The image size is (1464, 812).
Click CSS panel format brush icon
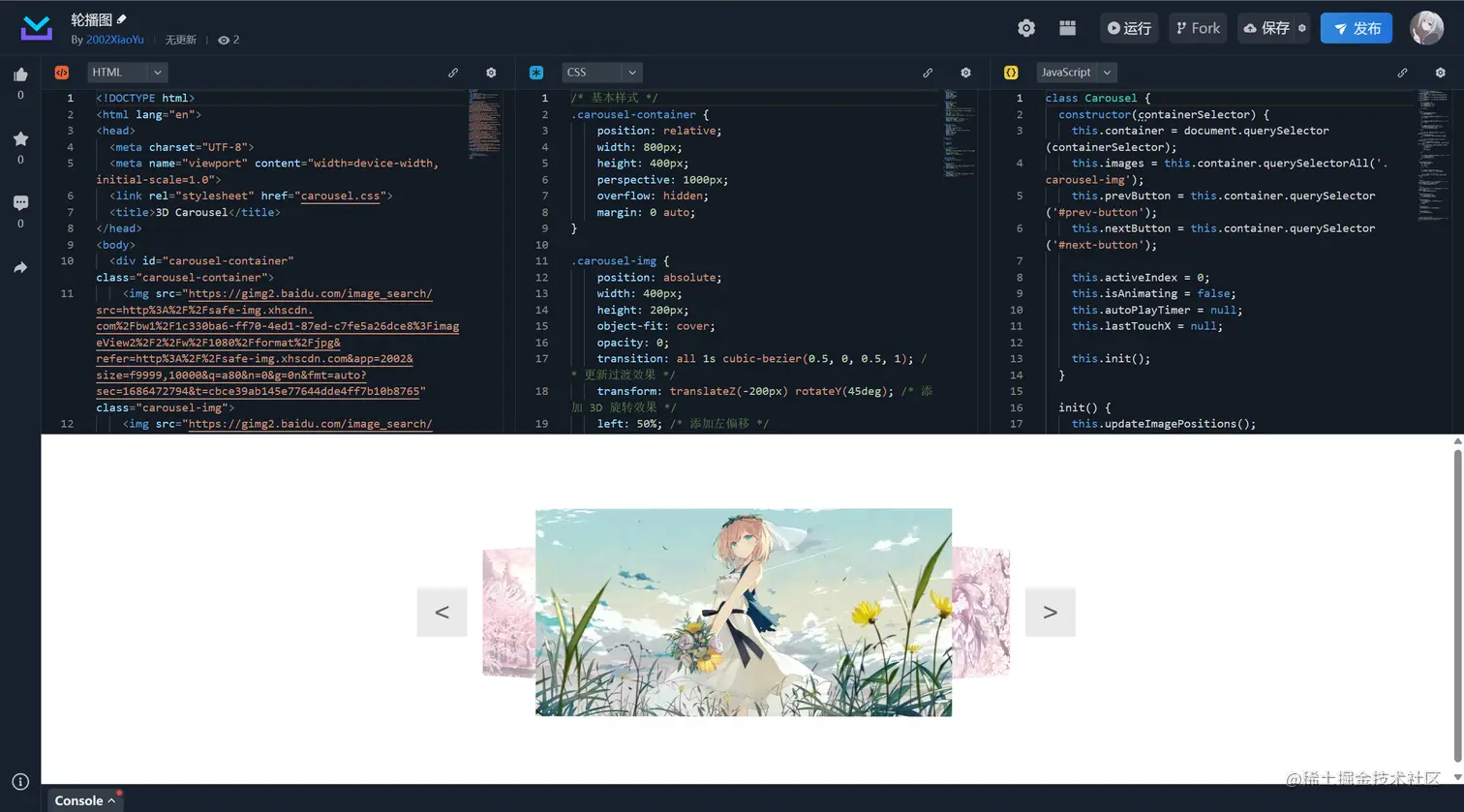tap(928, 73)
